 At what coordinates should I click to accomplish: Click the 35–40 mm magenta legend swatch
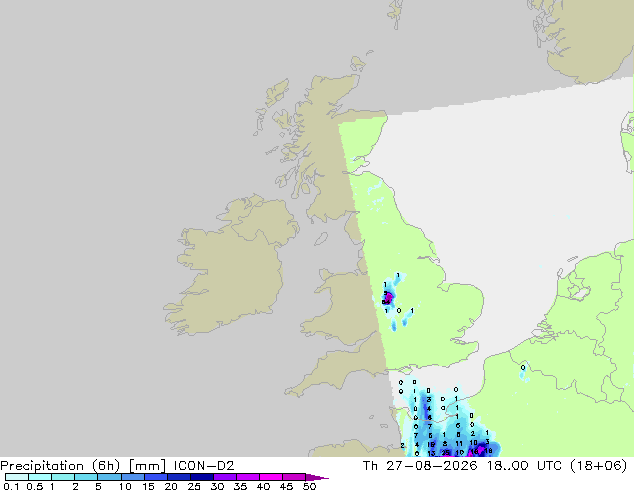pos(247,477)
